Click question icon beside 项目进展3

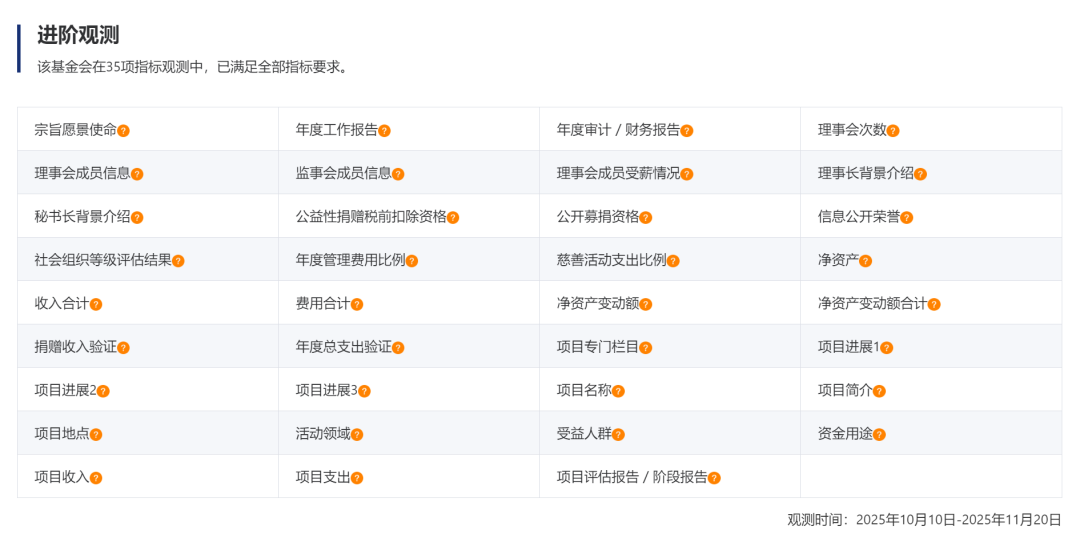tap(364, 391)
